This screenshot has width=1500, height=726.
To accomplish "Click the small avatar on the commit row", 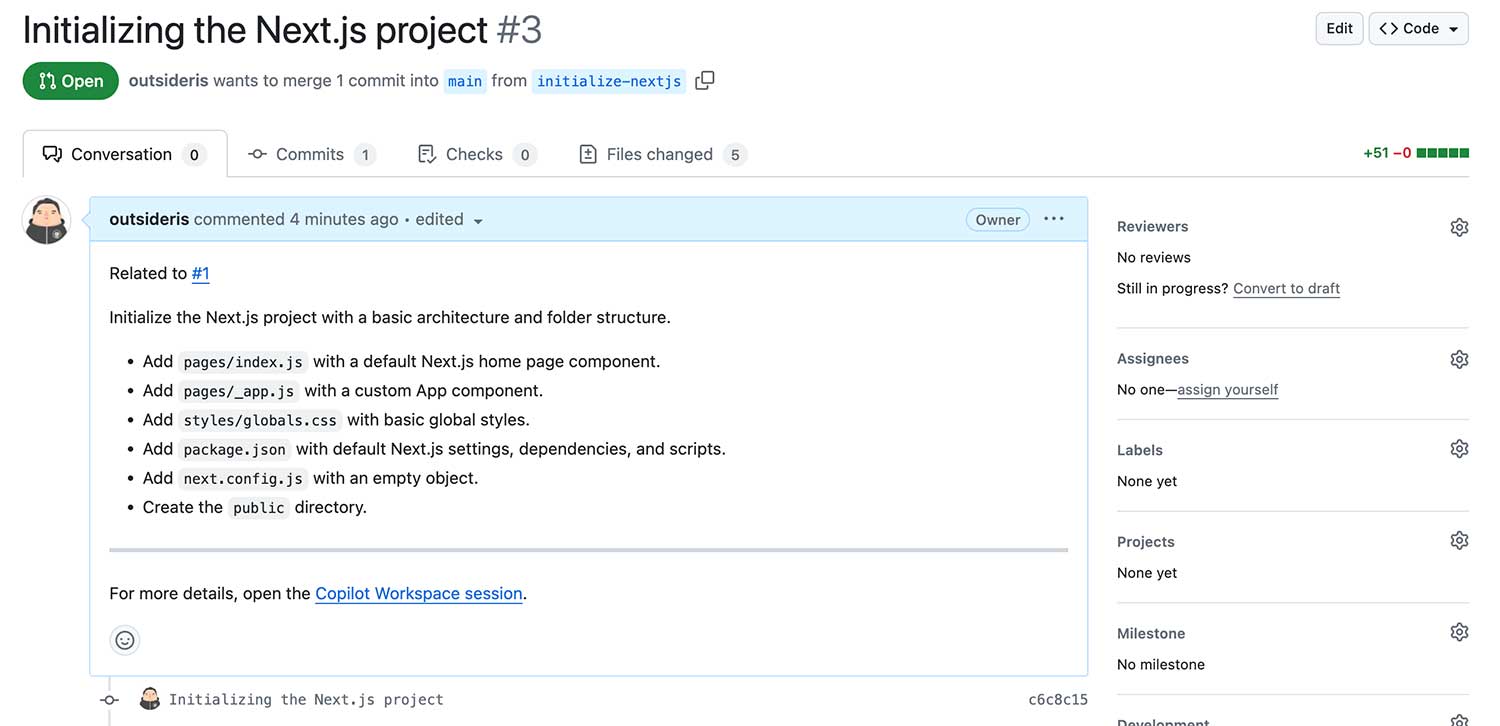I will click(x=150, y=699).
